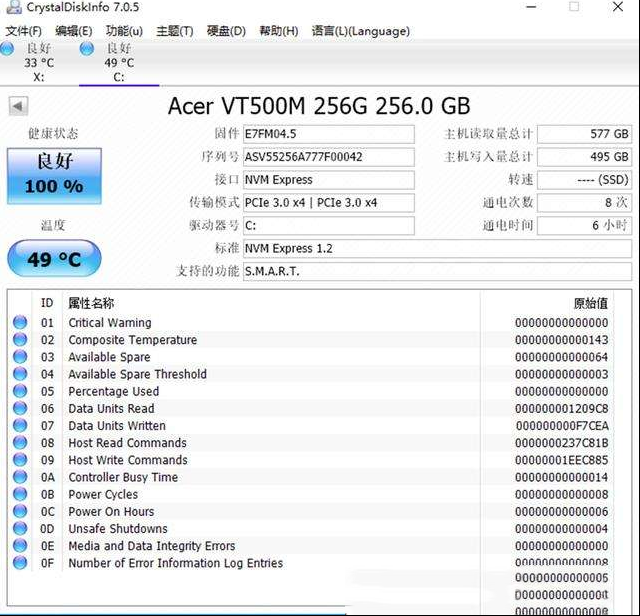
Task: Click the status icon for Percentage Used
Action: click(x=20, y=391)
